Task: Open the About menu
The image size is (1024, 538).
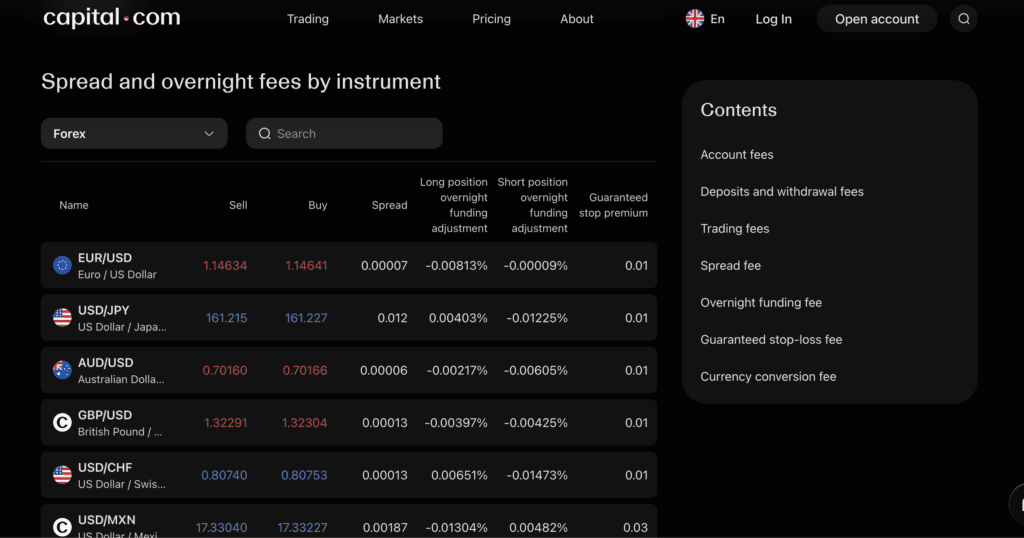Action: (x=577, y=19)
